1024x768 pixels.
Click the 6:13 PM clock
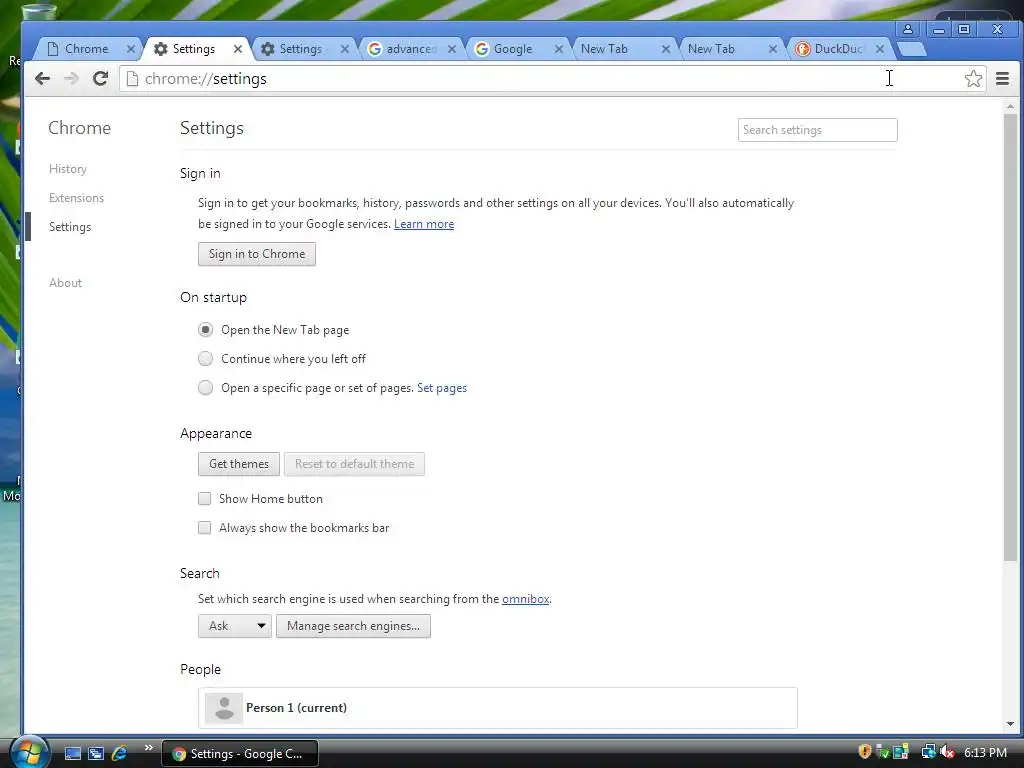coord(985,752)
